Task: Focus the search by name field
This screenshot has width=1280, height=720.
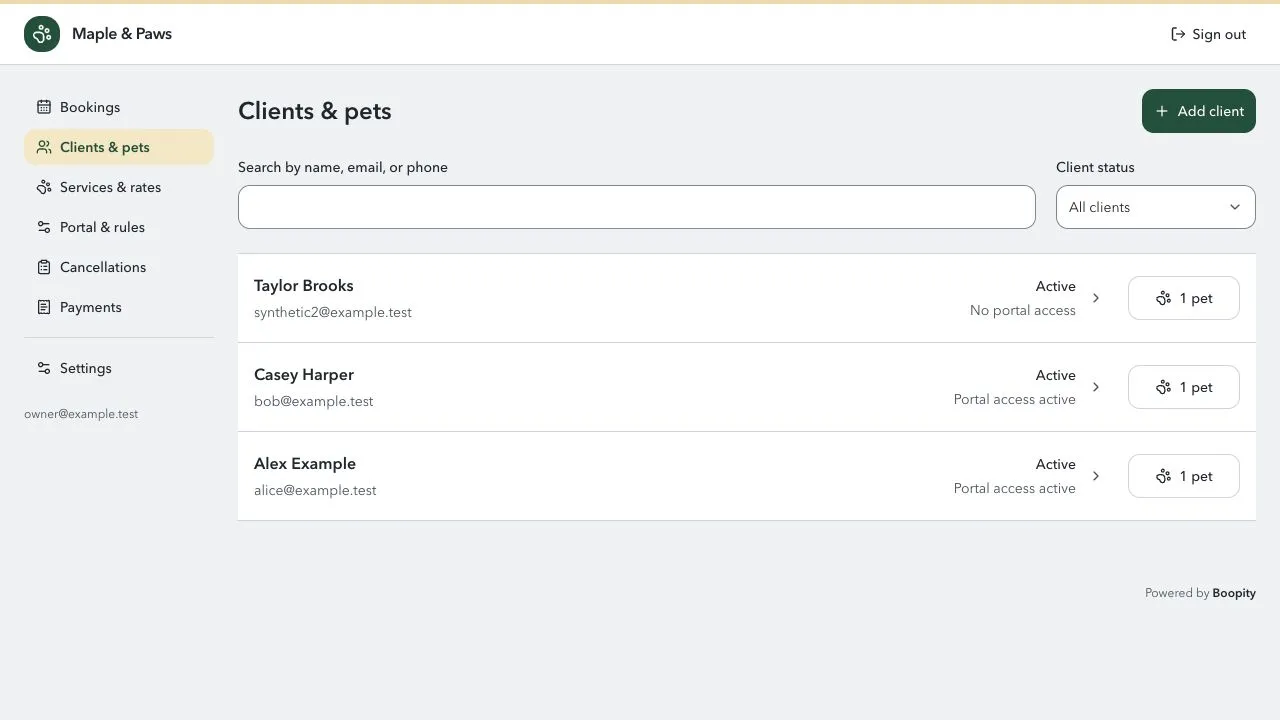Action: (x=637, y=207)
